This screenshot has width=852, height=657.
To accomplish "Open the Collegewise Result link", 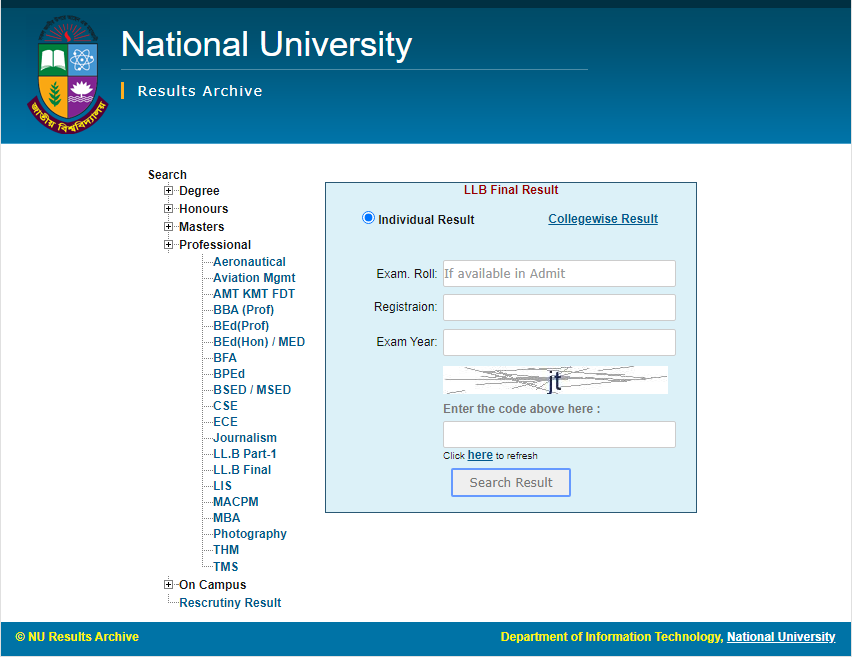I will (603, 218).
